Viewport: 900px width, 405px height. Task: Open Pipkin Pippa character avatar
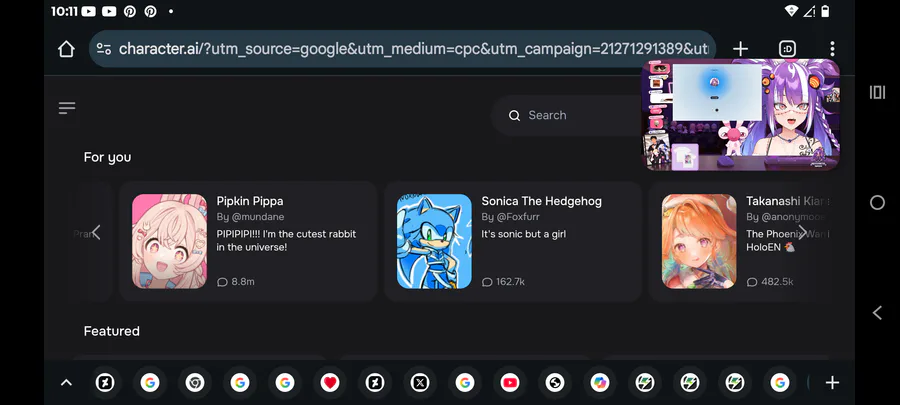[169, 241]
